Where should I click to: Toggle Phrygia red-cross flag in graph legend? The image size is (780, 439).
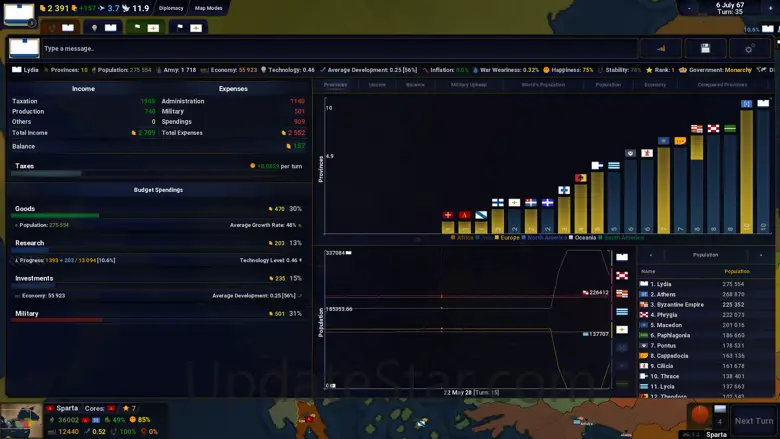click(622, 275)
